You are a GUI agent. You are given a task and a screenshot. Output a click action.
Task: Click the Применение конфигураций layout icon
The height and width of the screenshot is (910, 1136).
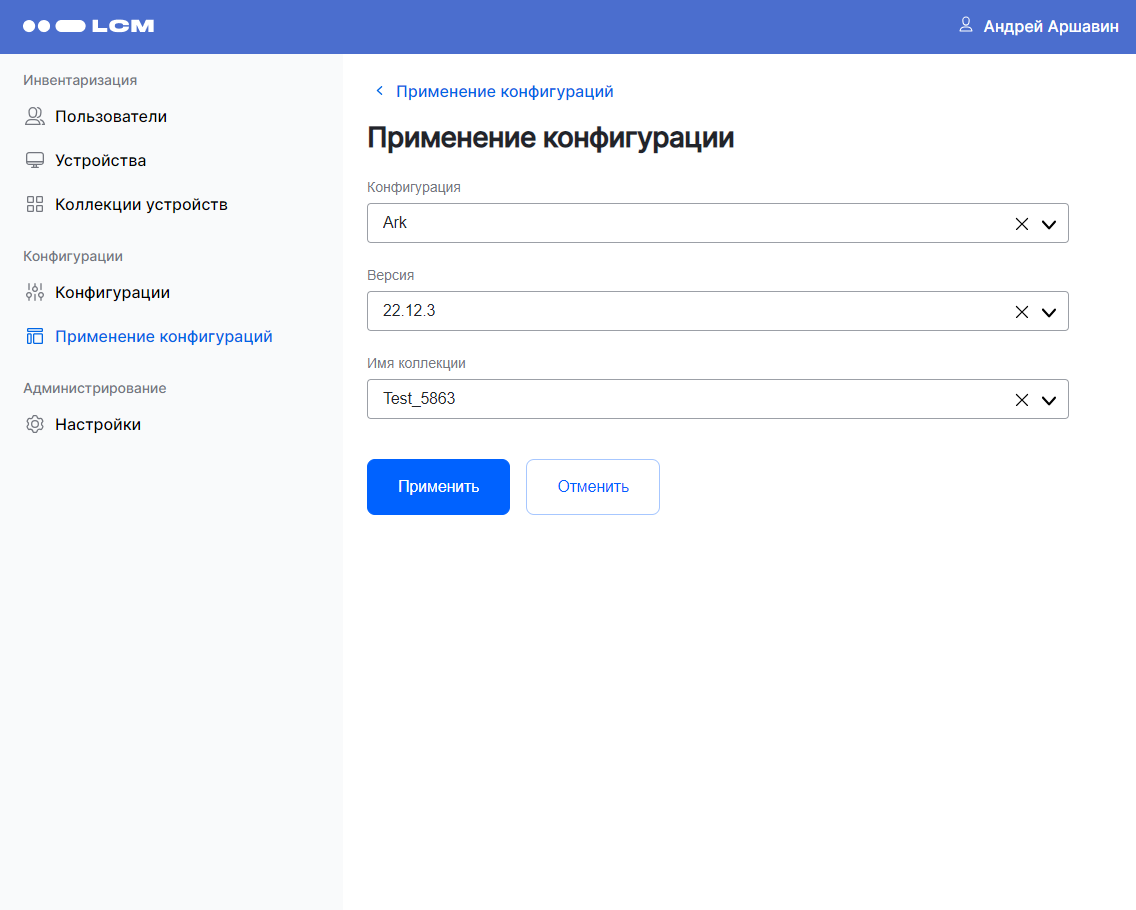tap(35, 337)
